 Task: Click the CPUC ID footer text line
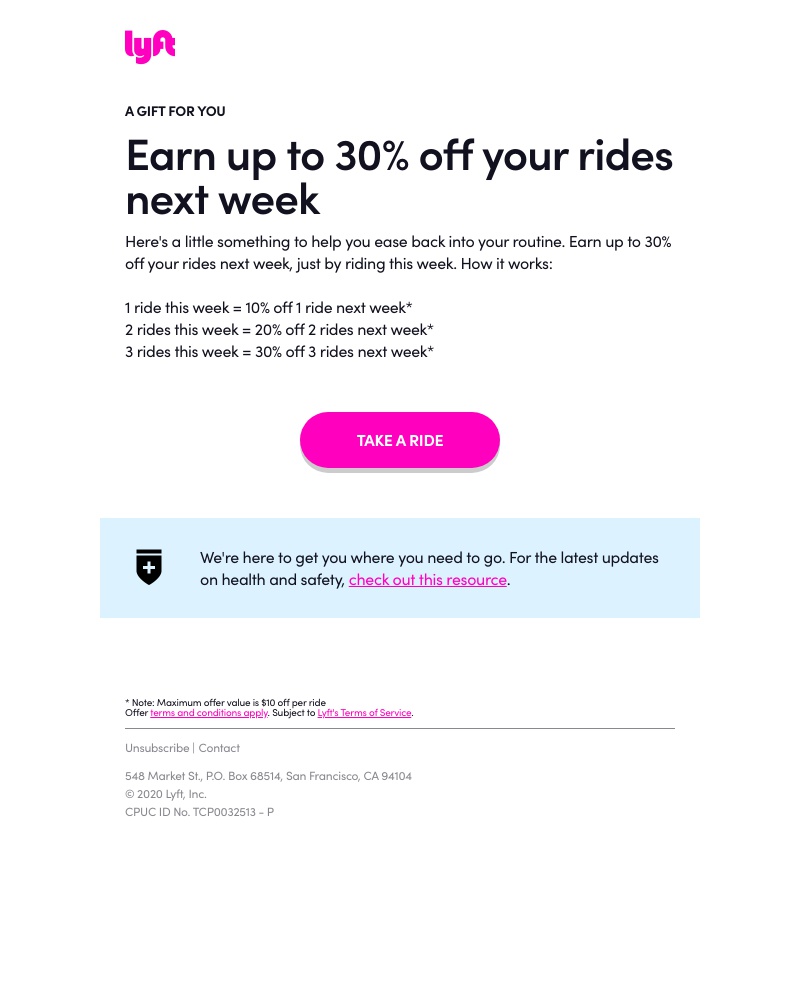[x=199, y=811]
